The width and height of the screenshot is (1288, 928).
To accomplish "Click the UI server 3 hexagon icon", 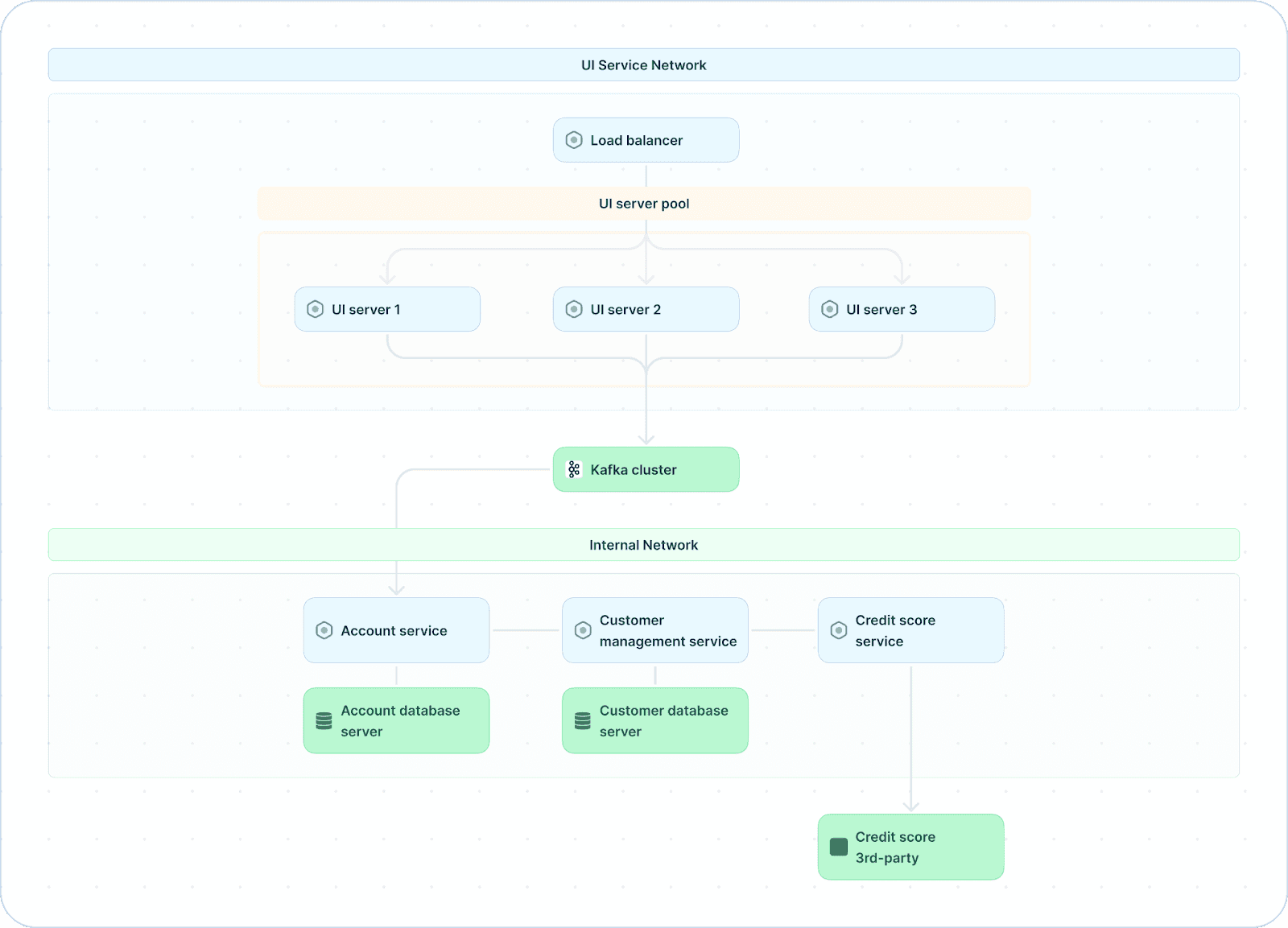I will [x=830, y=309].
